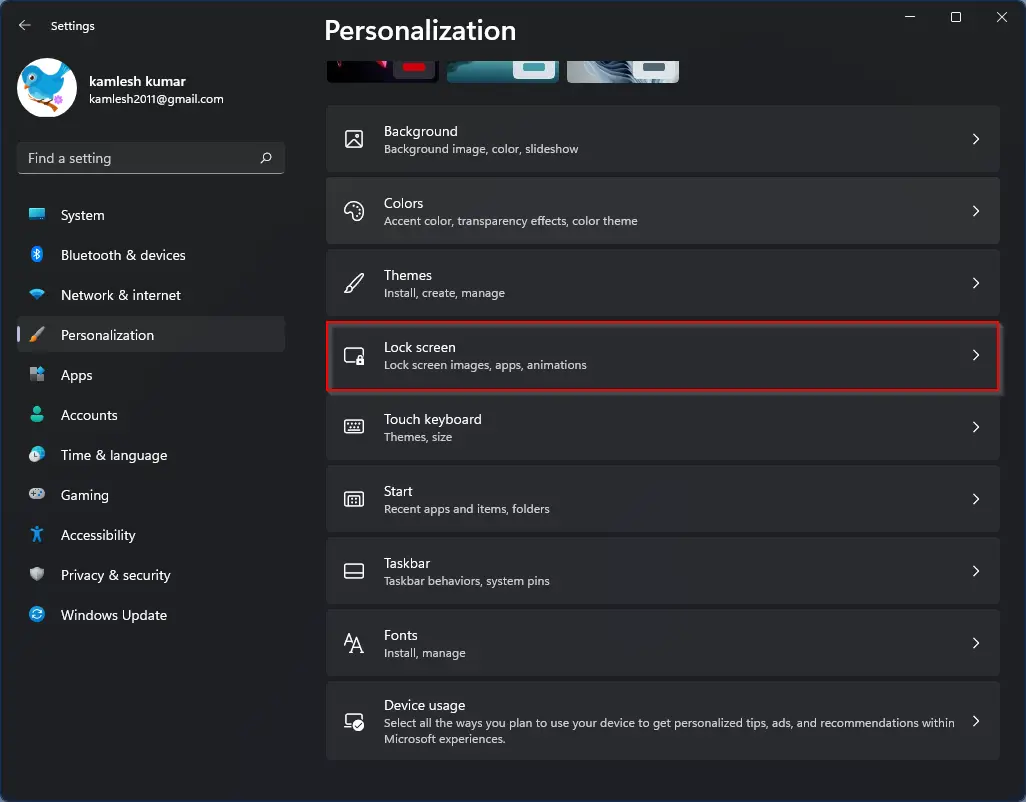Click the Colors accent color description text
The image size is (1026, 802).
point(510,221)
